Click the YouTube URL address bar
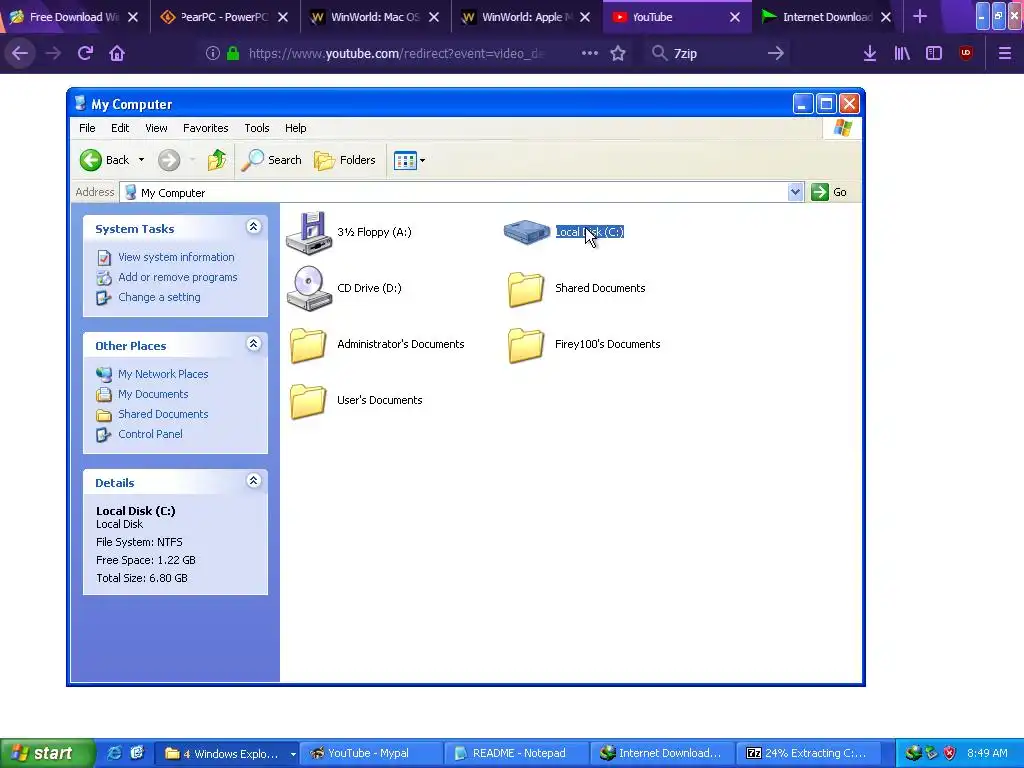This screenshot has width=1024, height=768. 396,54
